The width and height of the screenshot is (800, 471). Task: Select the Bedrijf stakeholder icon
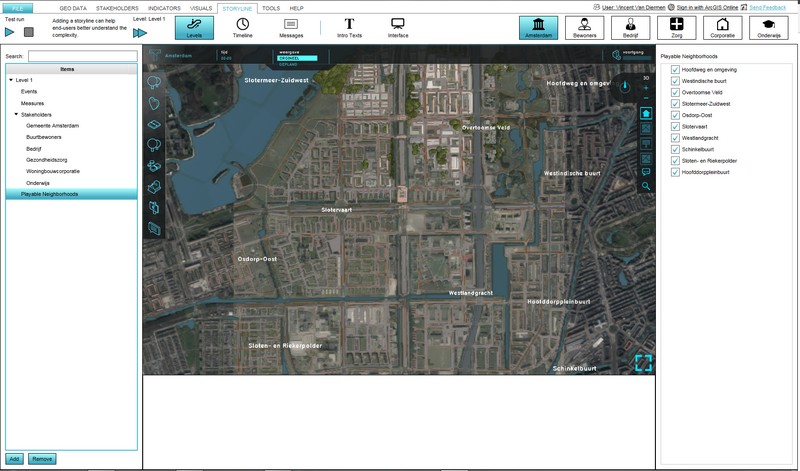point(631,28)
